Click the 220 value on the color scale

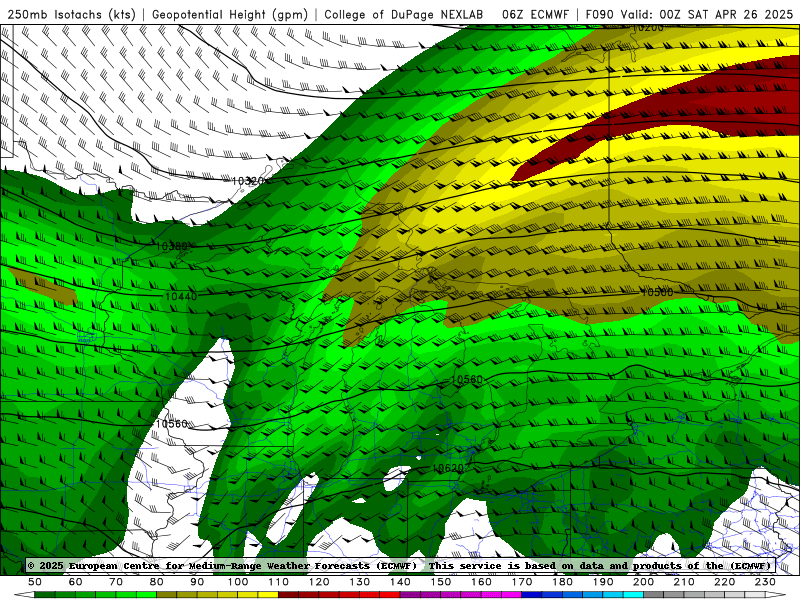[x=724, y=582]
